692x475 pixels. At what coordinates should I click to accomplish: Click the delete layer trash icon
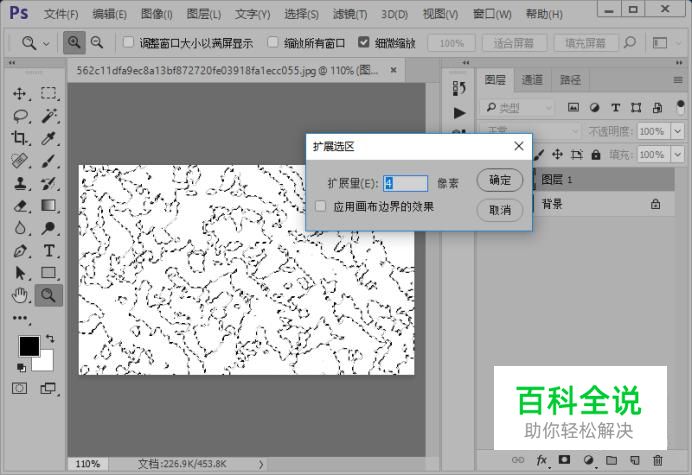[658, 460]
